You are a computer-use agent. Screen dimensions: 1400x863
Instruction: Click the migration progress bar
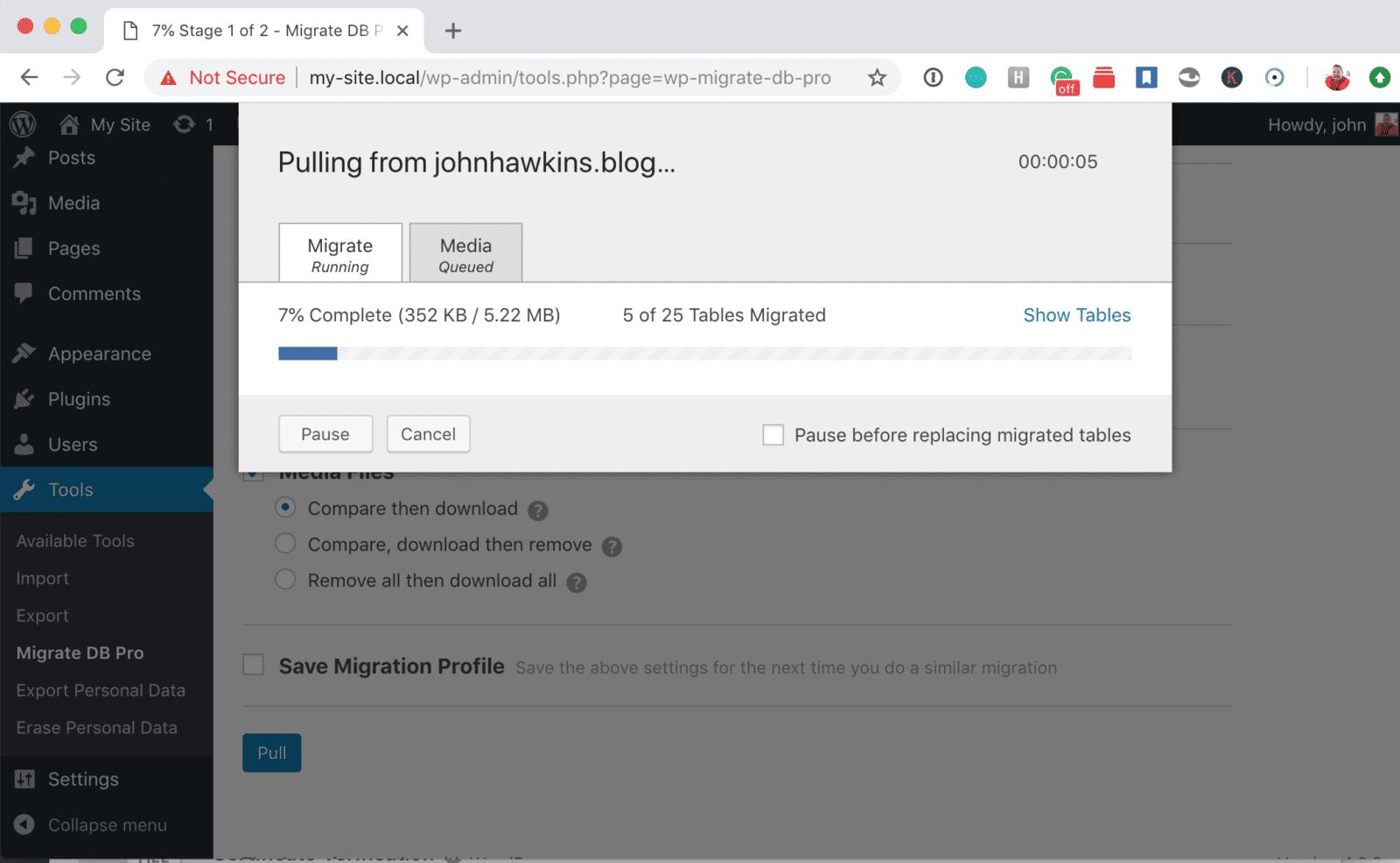pos(704,354)
